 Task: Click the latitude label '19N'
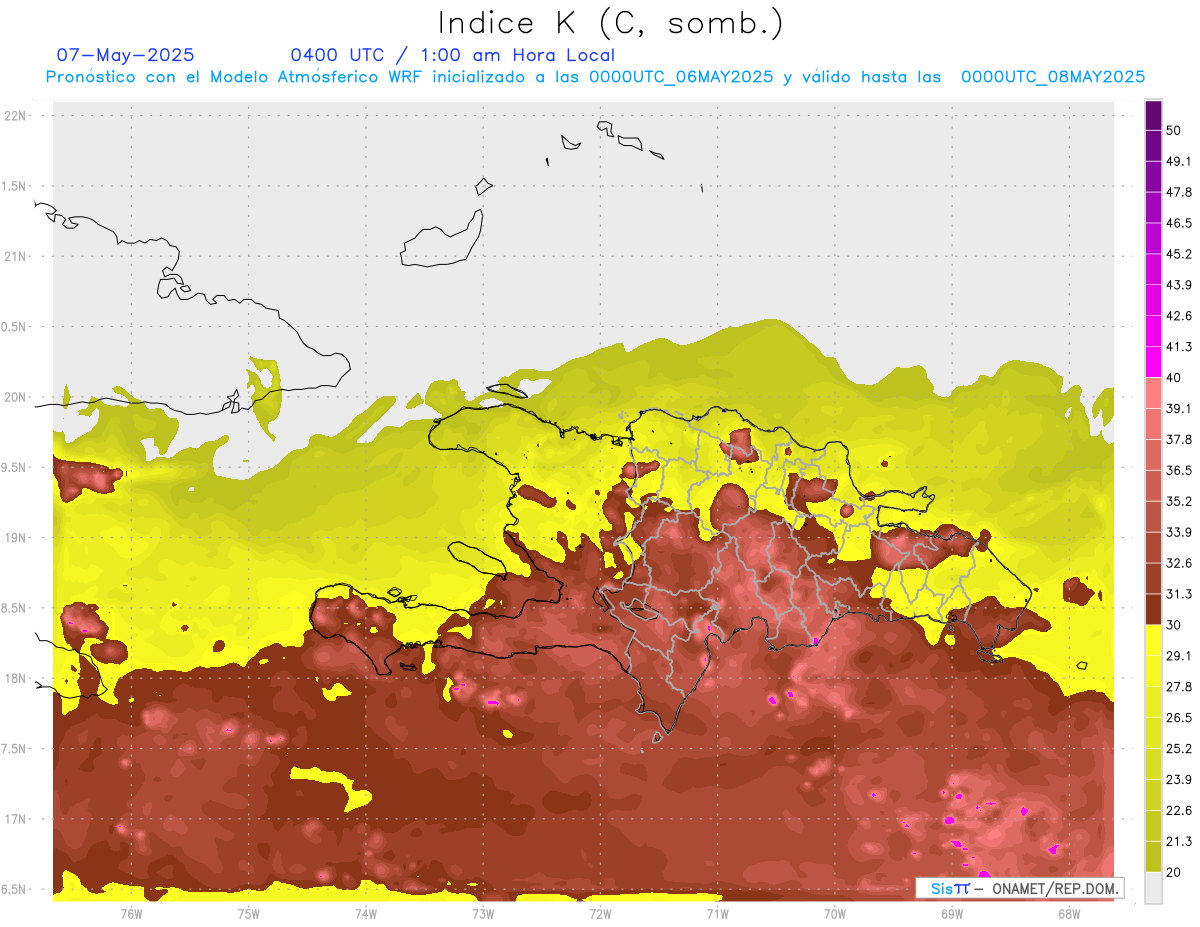[17, 538]
